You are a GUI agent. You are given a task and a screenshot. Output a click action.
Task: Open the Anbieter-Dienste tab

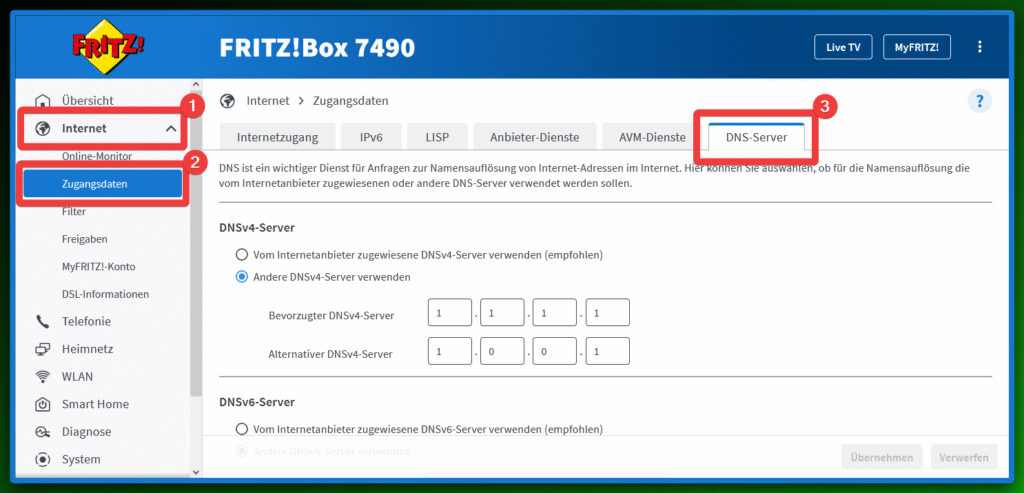535,137
